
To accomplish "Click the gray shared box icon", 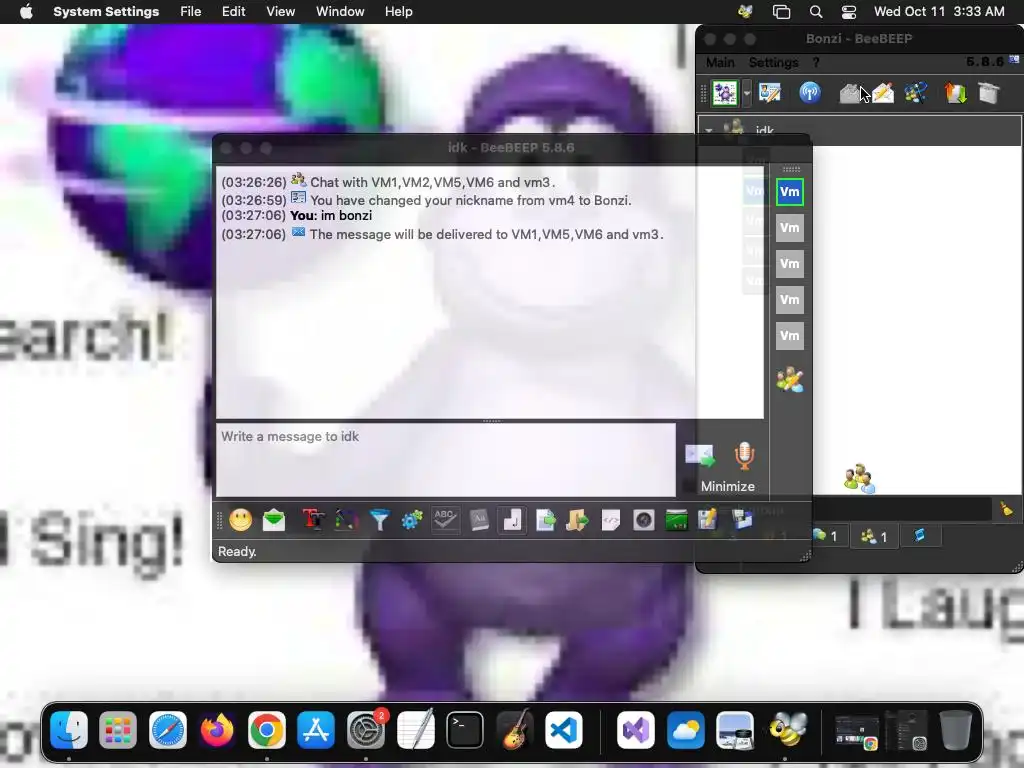I will pyautogui.click(x=989, y=93).
